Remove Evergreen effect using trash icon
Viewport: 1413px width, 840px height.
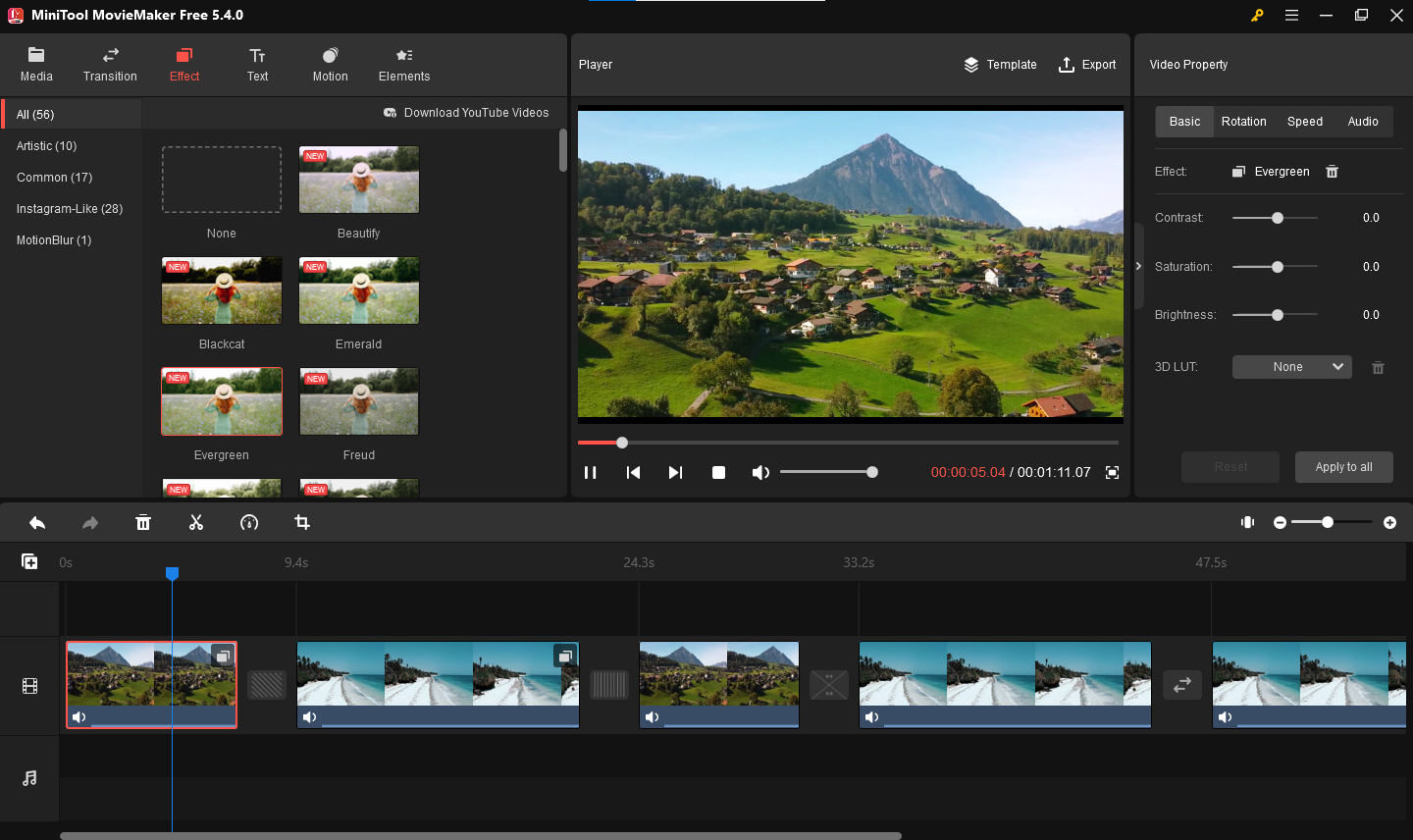coord(1332,172)
